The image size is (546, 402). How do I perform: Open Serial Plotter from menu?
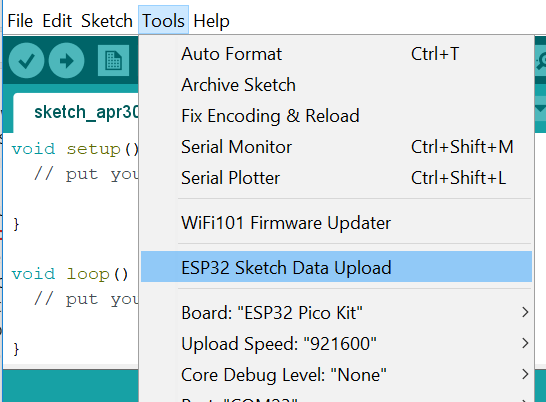tap(336, 178)
